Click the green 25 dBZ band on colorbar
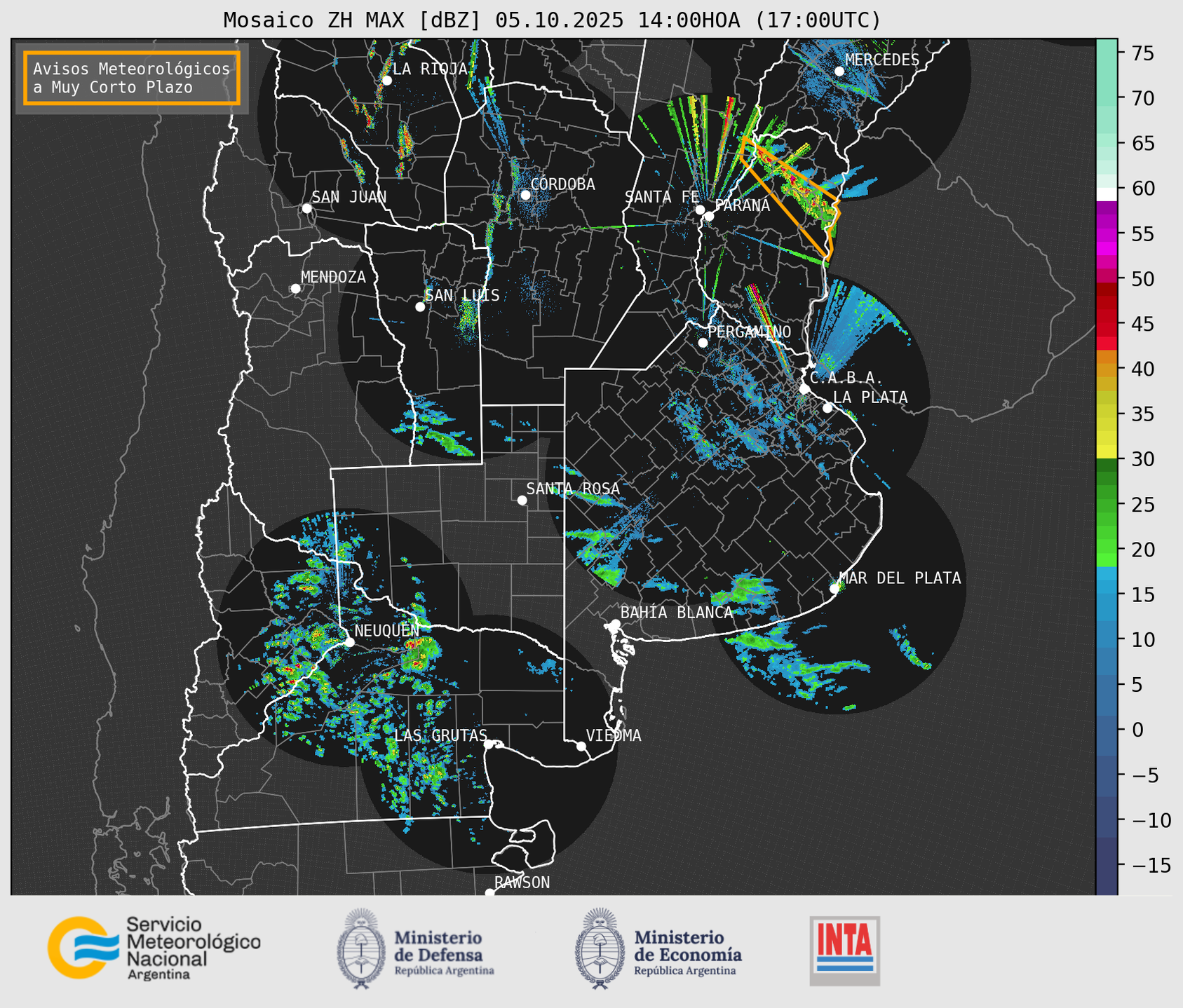The width and height of the screenshot is (1183, 1008). 1107,505
